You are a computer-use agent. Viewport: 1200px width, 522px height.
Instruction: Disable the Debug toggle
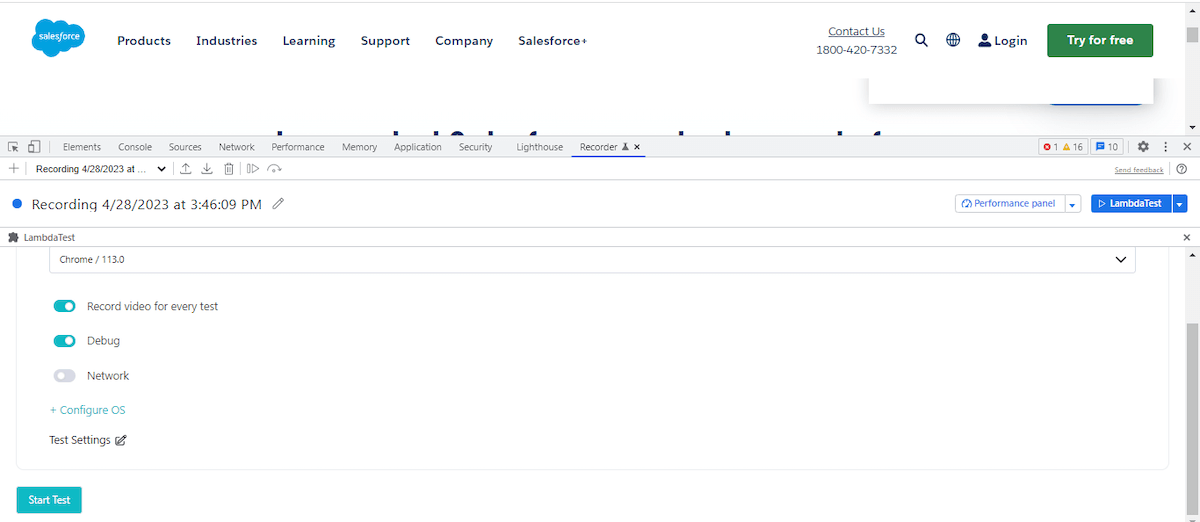64,341
